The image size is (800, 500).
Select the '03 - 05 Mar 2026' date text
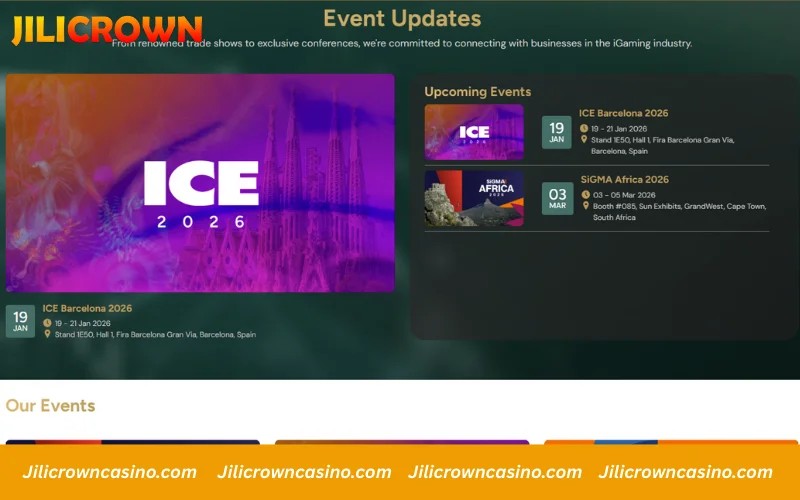coord(624,195)
